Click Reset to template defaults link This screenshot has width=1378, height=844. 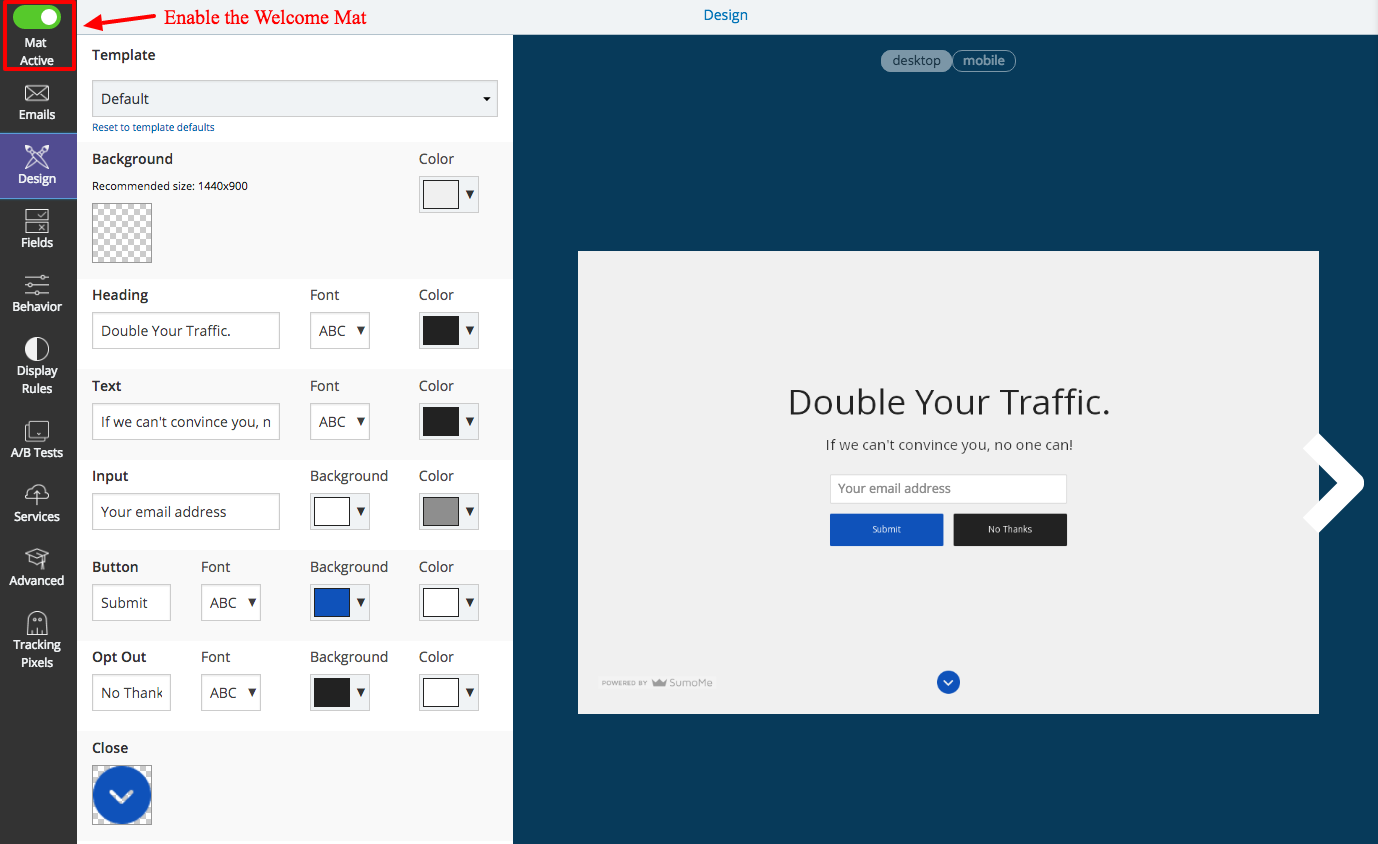click(x=153, y=127)
